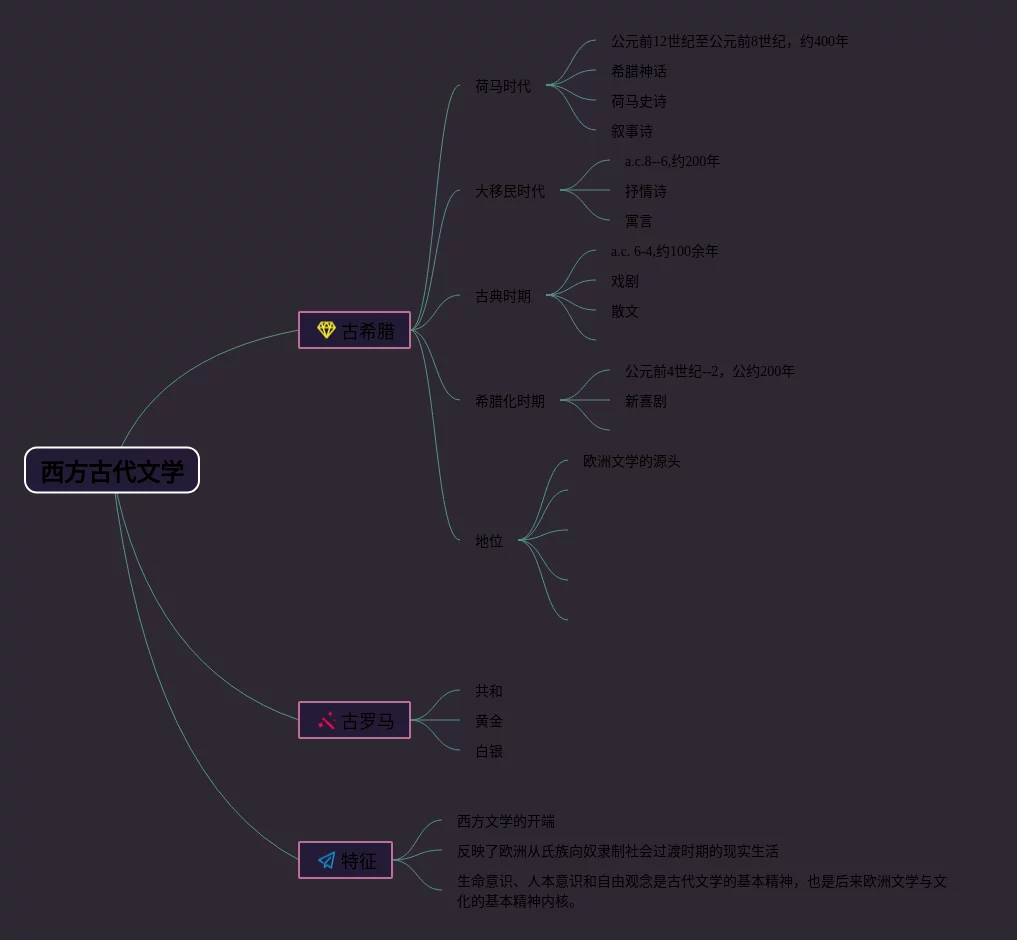Click the diamond icon on 古希腊 node
The image size is (1017, 940).
[x=326, y=330]
